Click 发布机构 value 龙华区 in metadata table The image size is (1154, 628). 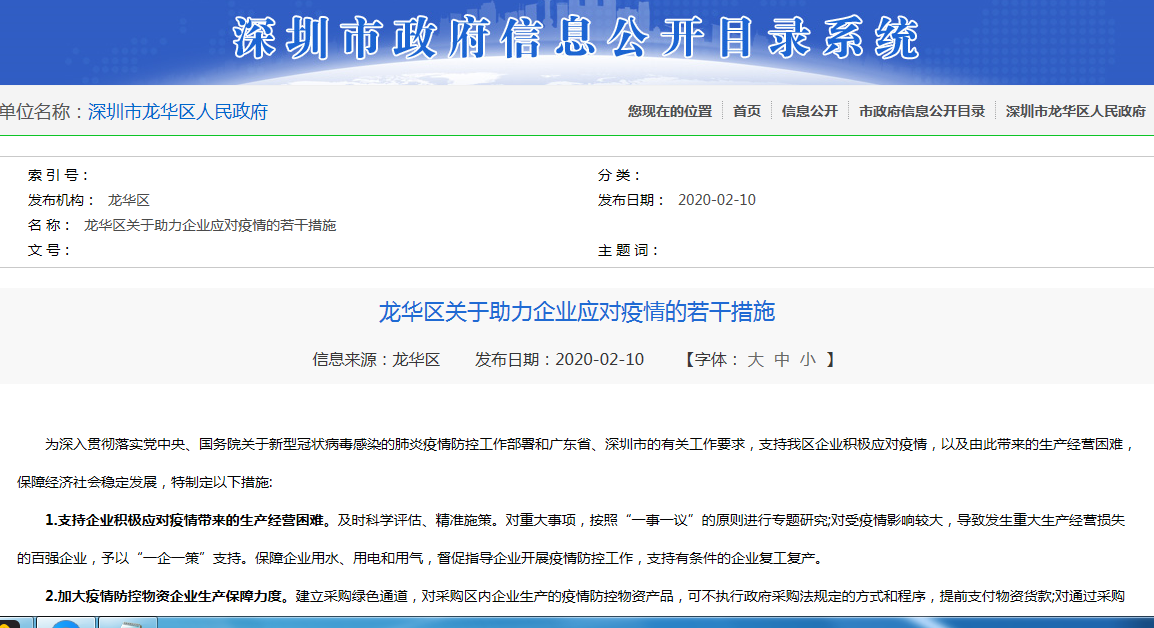tap(128, 200)
